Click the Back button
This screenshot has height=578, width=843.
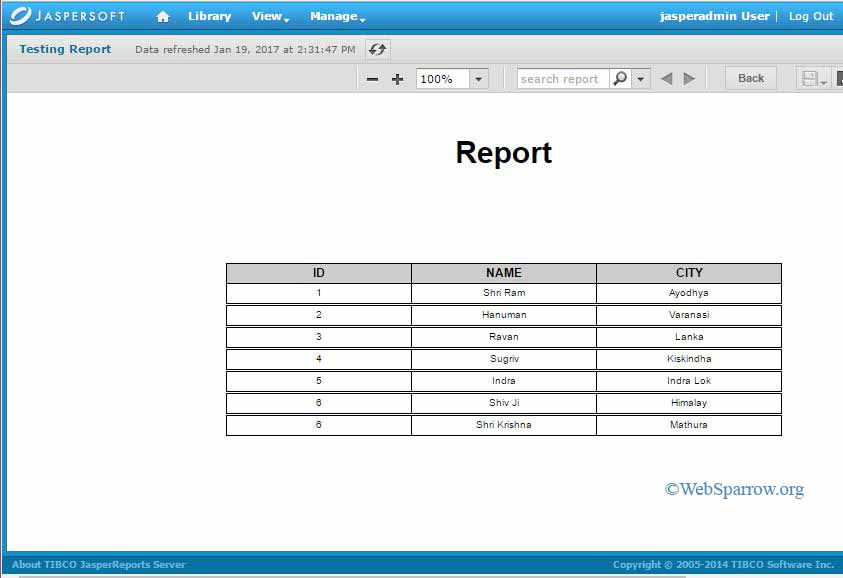(x=750, y=77)
